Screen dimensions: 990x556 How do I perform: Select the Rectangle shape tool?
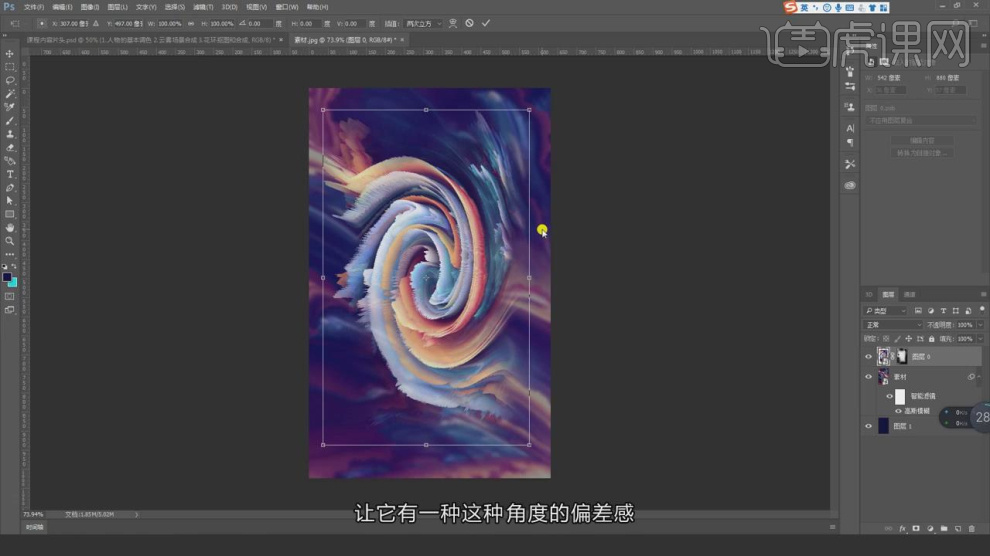click(9, 214)
